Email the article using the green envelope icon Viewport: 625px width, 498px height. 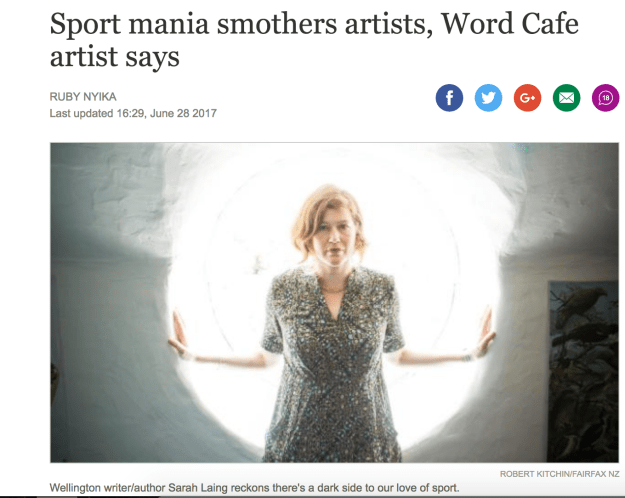click(566, 98)
